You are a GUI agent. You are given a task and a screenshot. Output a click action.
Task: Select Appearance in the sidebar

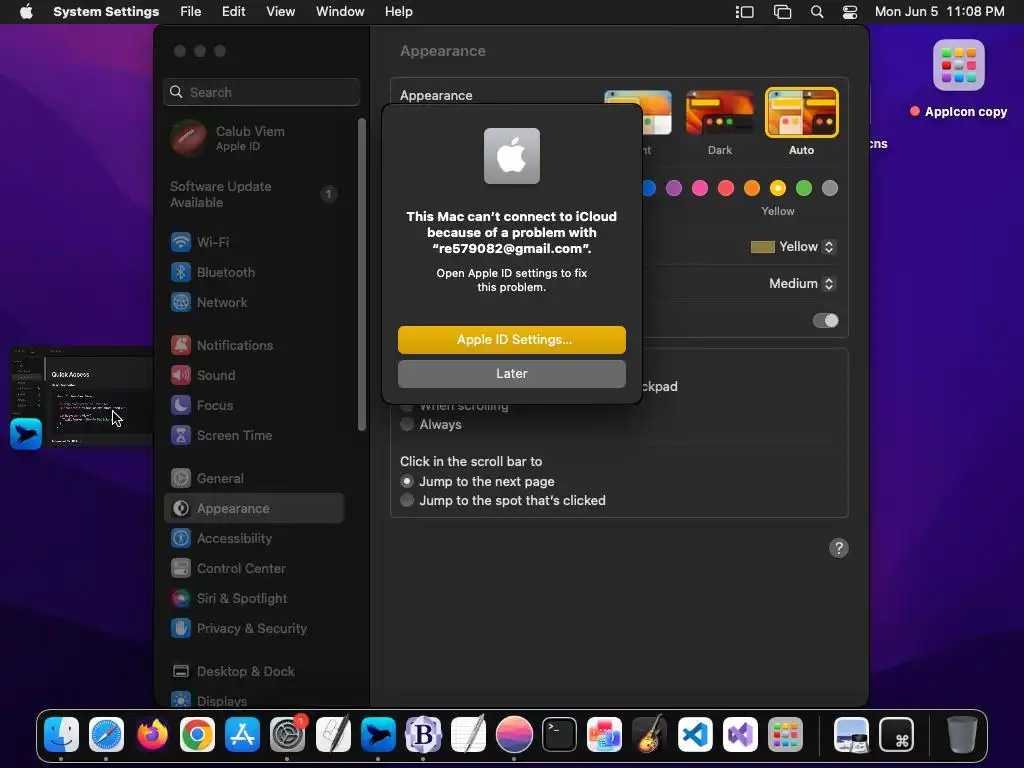click(253, 509)
